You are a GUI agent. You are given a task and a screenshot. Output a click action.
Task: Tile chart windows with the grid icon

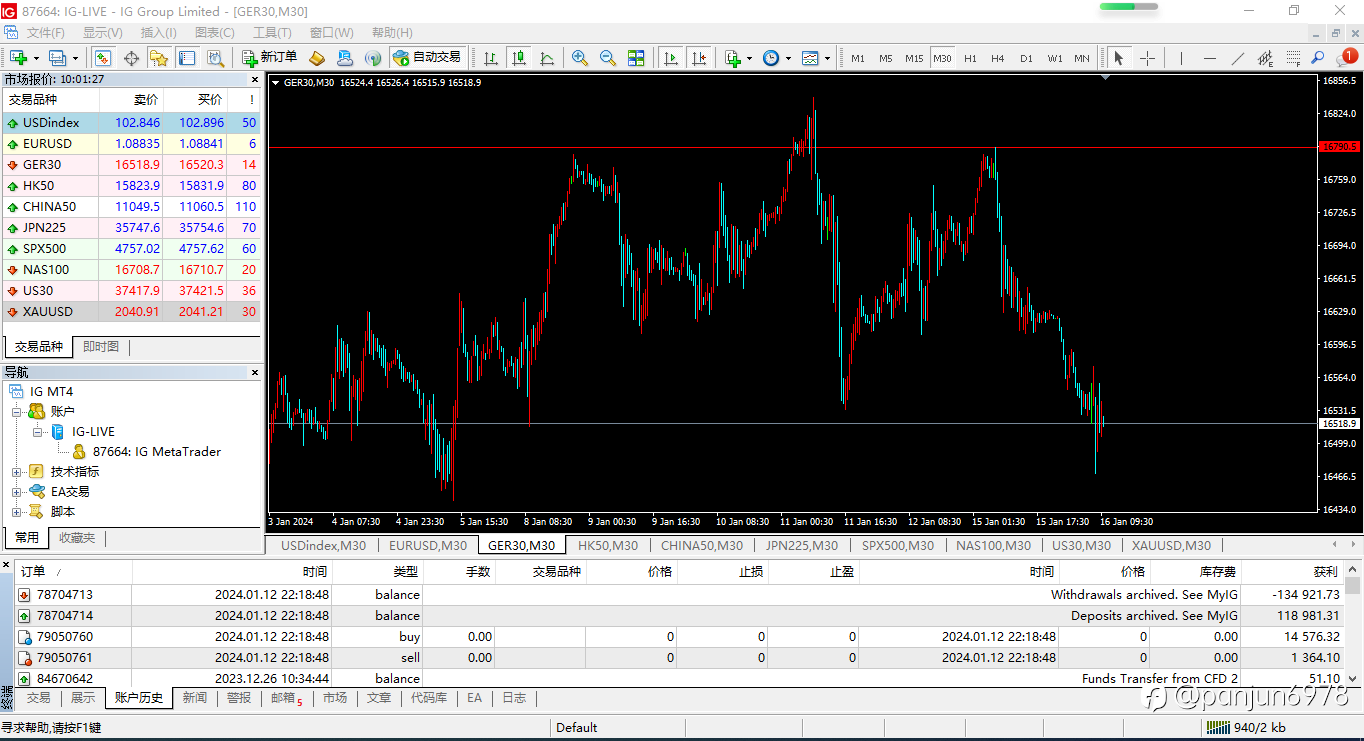pos(636,58)
